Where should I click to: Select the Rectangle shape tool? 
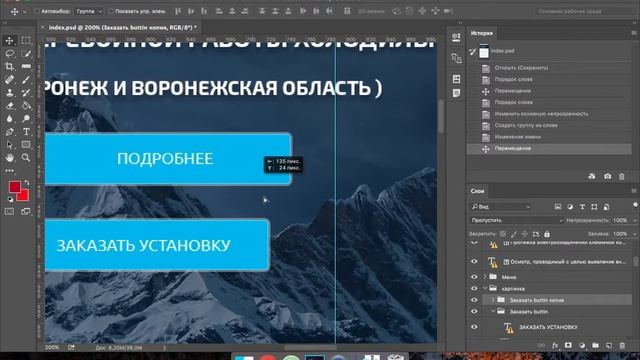click(26, 145)
